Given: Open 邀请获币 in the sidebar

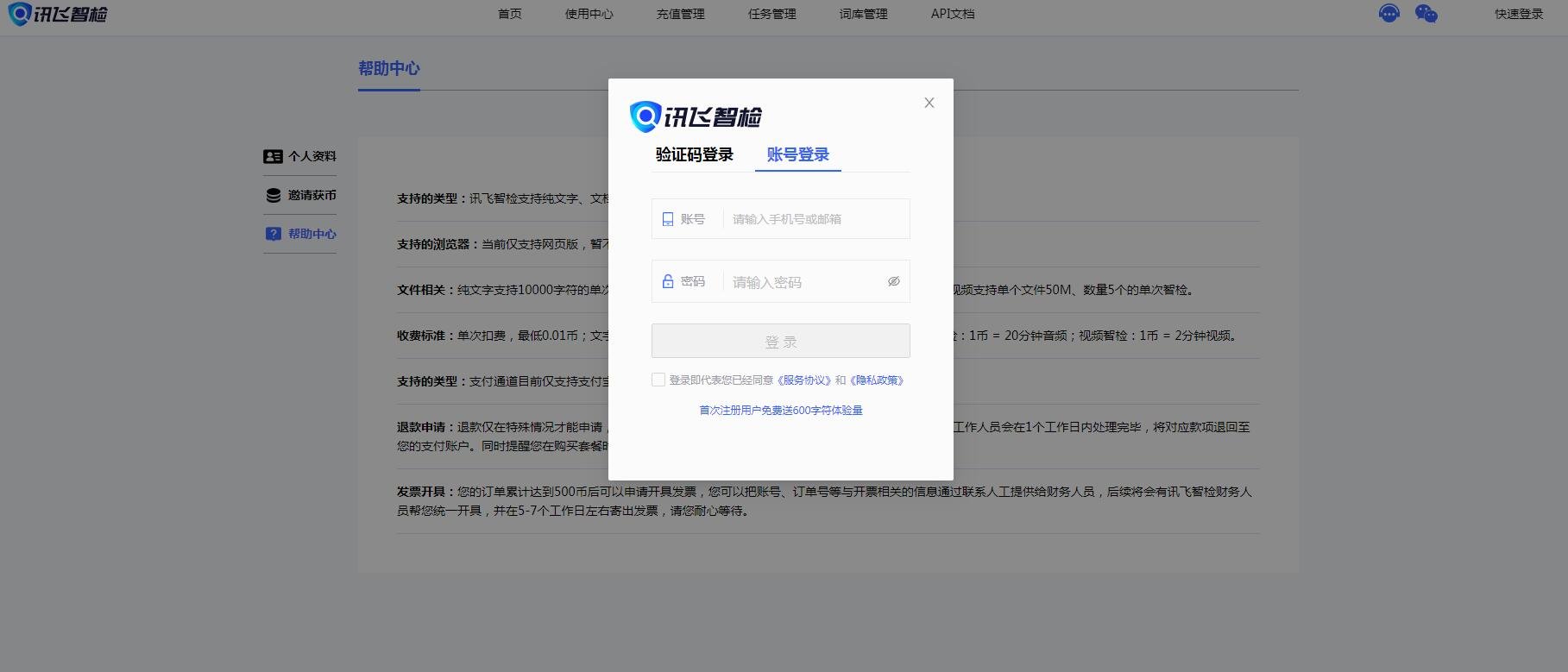Looking at the screenshot, I should tap(312, 195).
